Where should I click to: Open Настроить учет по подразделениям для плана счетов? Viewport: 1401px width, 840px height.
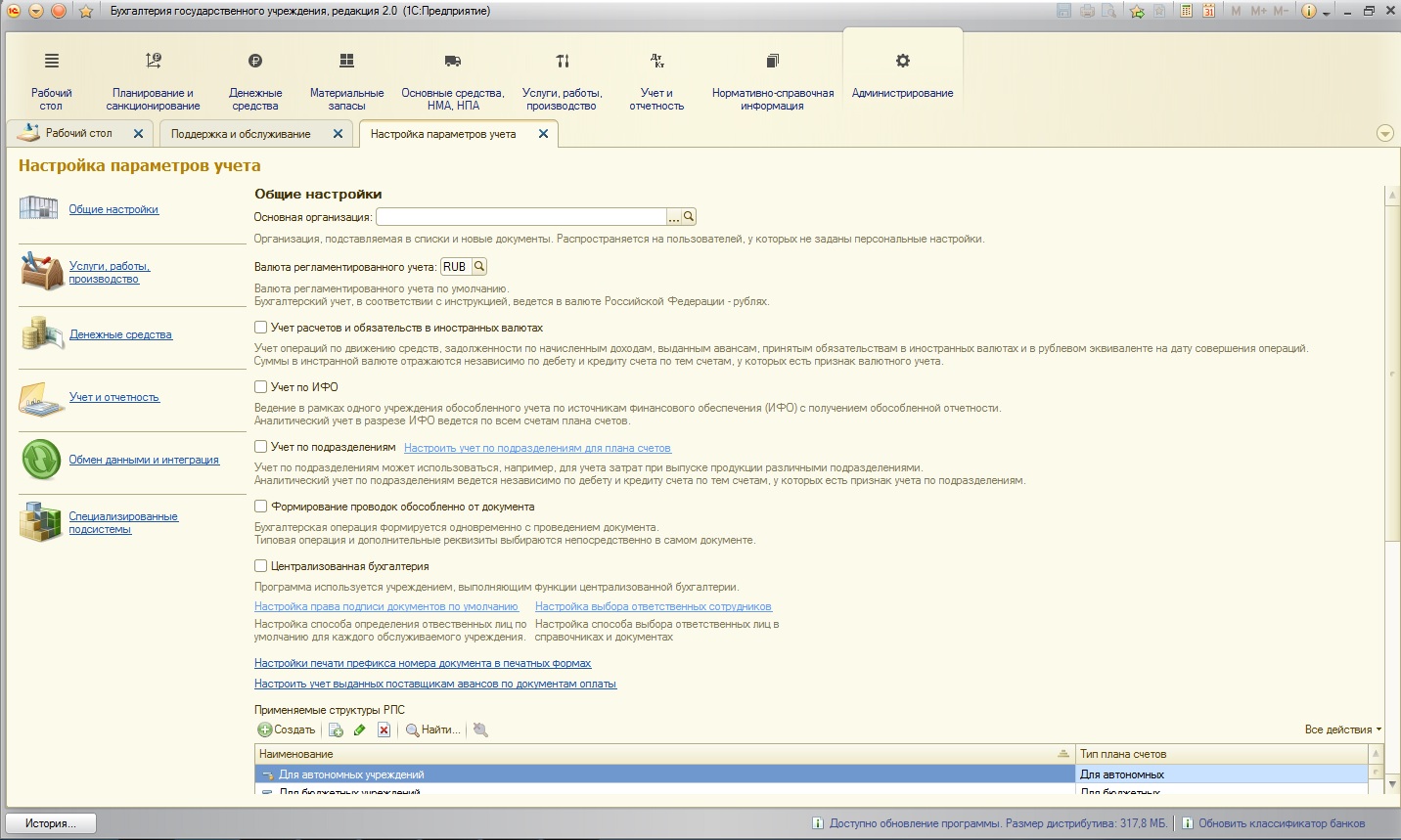[537, 448]
